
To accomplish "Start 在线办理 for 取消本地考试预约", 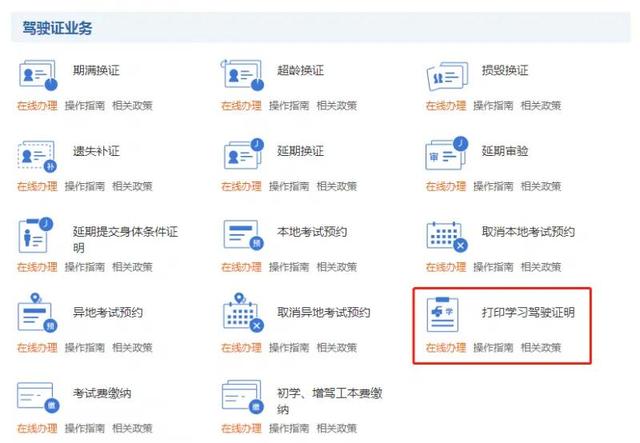I will point(446,267).
